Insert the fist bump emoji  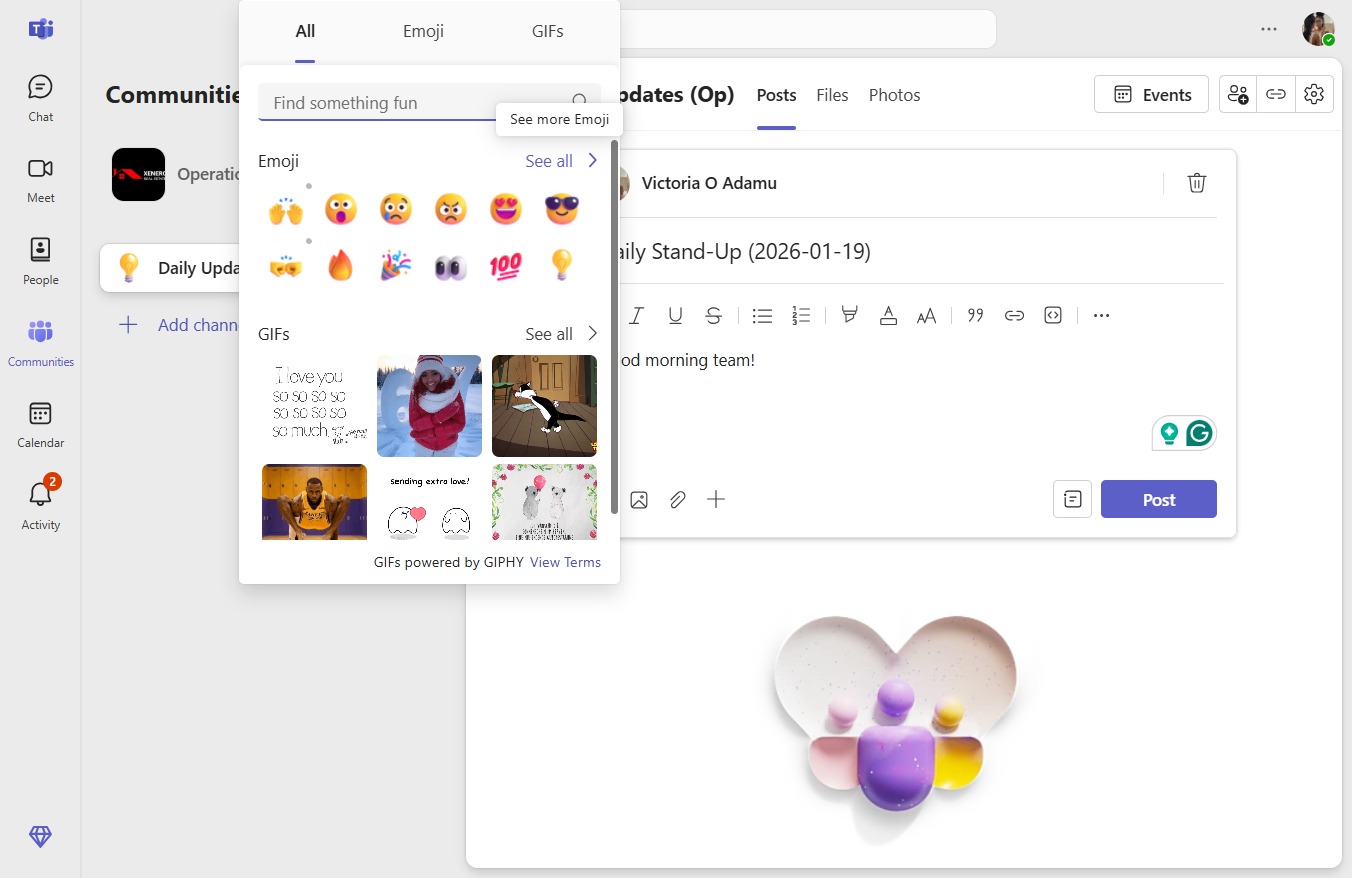pyautogui.click(x=286, y=267)
